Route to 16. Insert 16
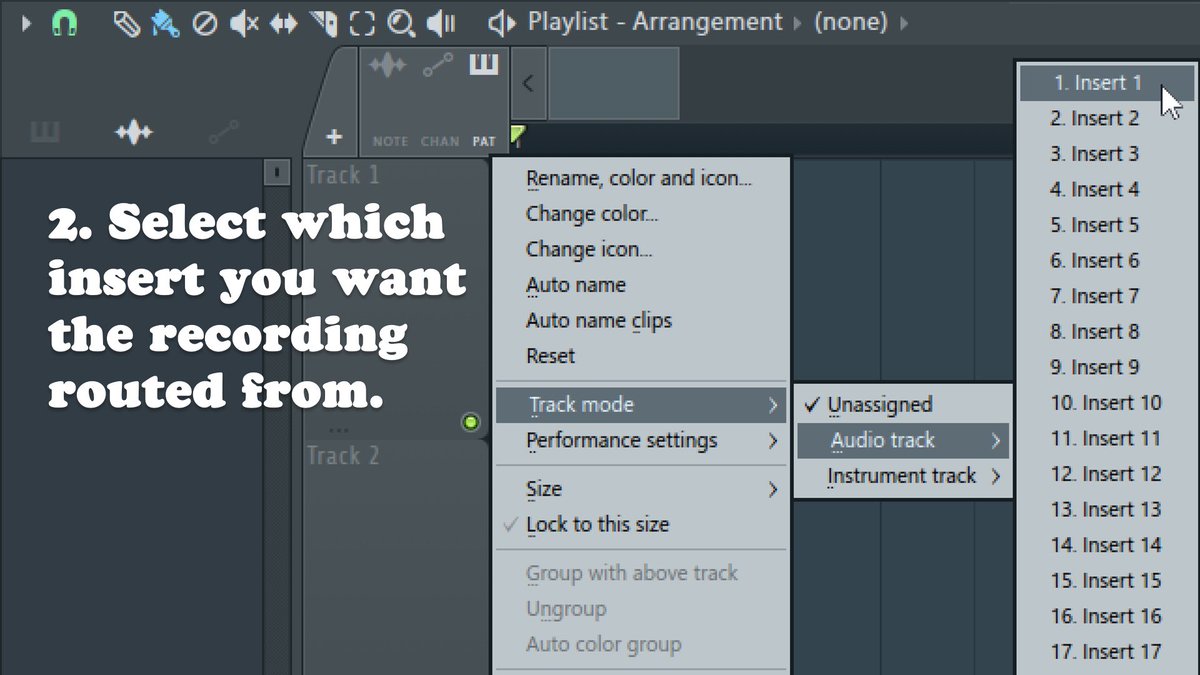Viewport: 1200px width, 675px height. tap(1106, 616)
